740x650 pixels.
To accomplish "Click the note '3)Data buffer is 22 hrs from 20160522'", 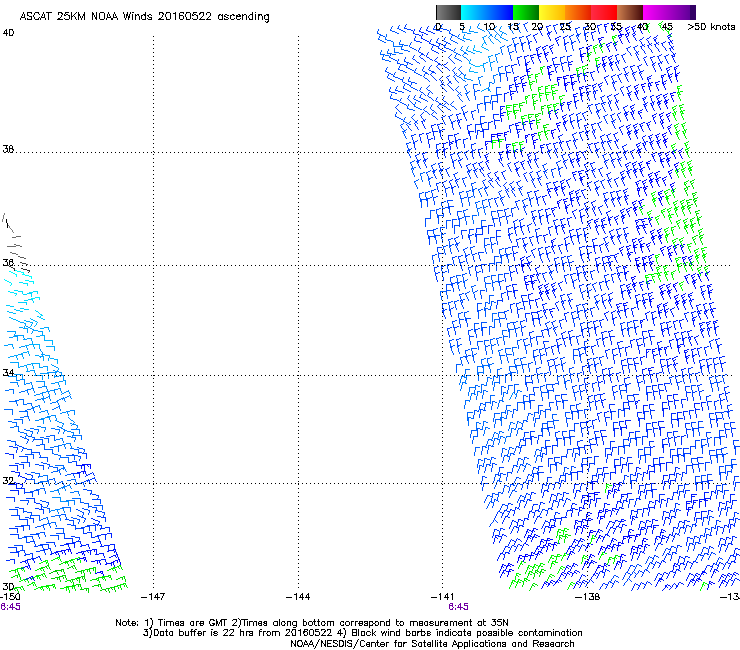I will (237, 633).
